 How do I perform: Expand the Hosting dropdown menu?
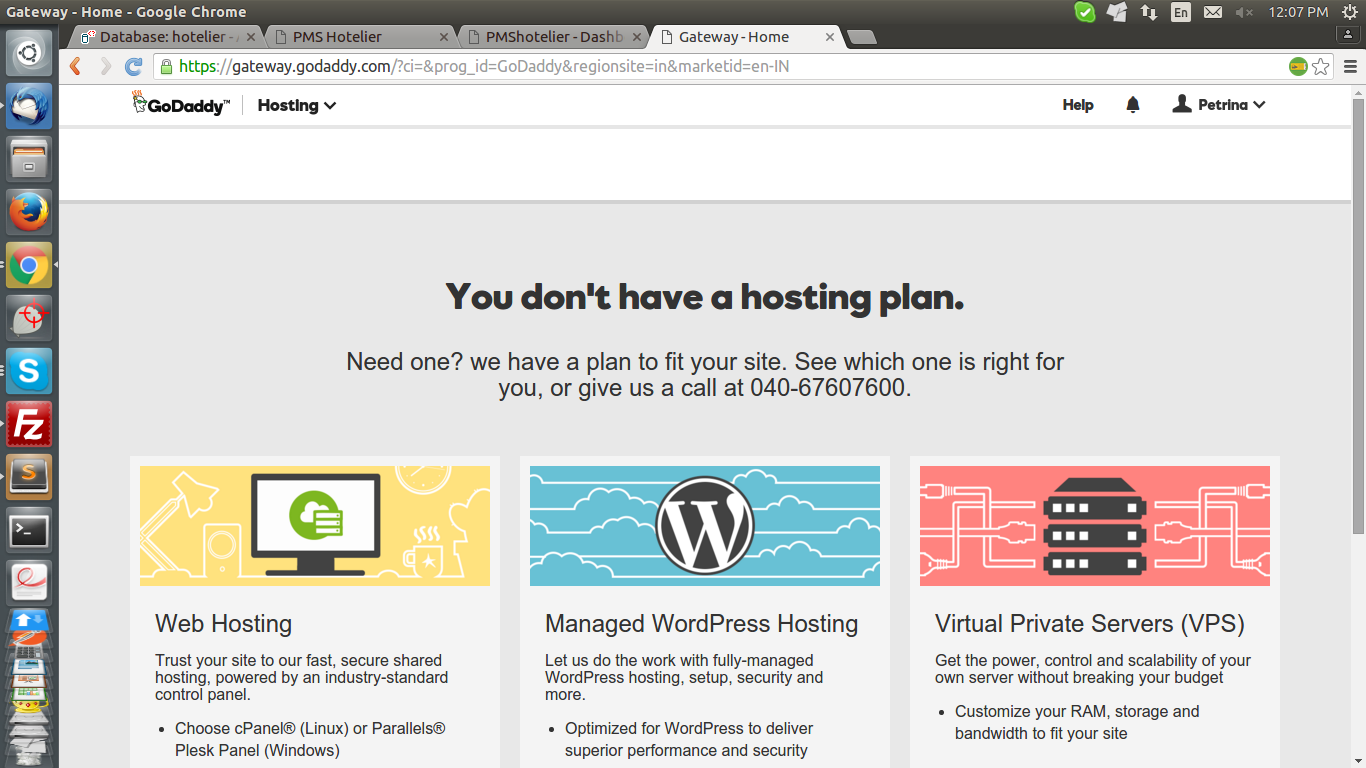coord(296,105)
